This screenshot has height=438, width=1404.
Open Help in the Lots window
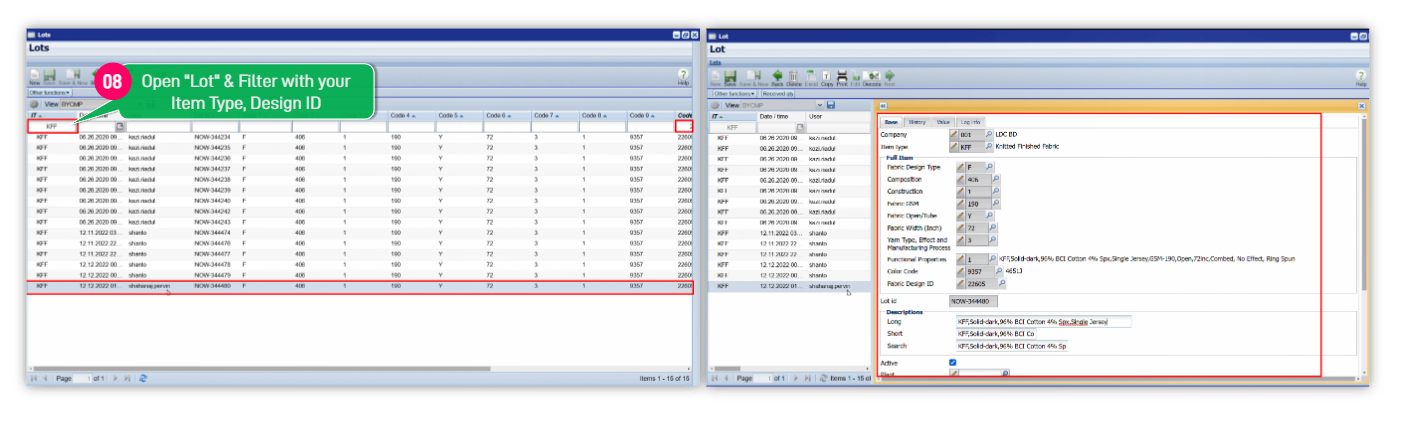click(x=684, y=77)
